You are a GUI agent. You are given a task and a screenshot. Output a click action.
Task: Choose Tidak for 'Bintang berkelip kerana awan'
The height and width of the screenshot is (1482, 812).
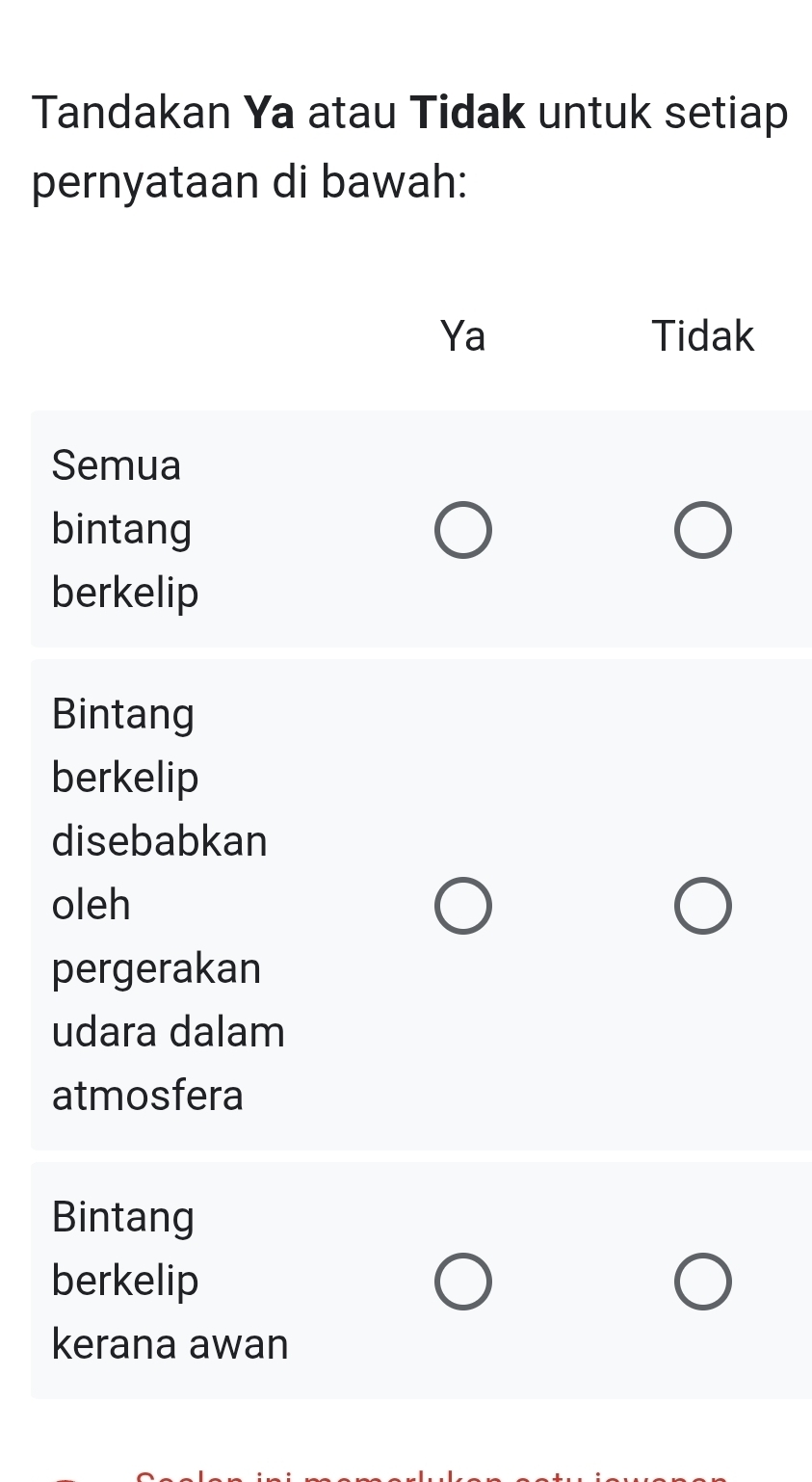coord(702,1282)
